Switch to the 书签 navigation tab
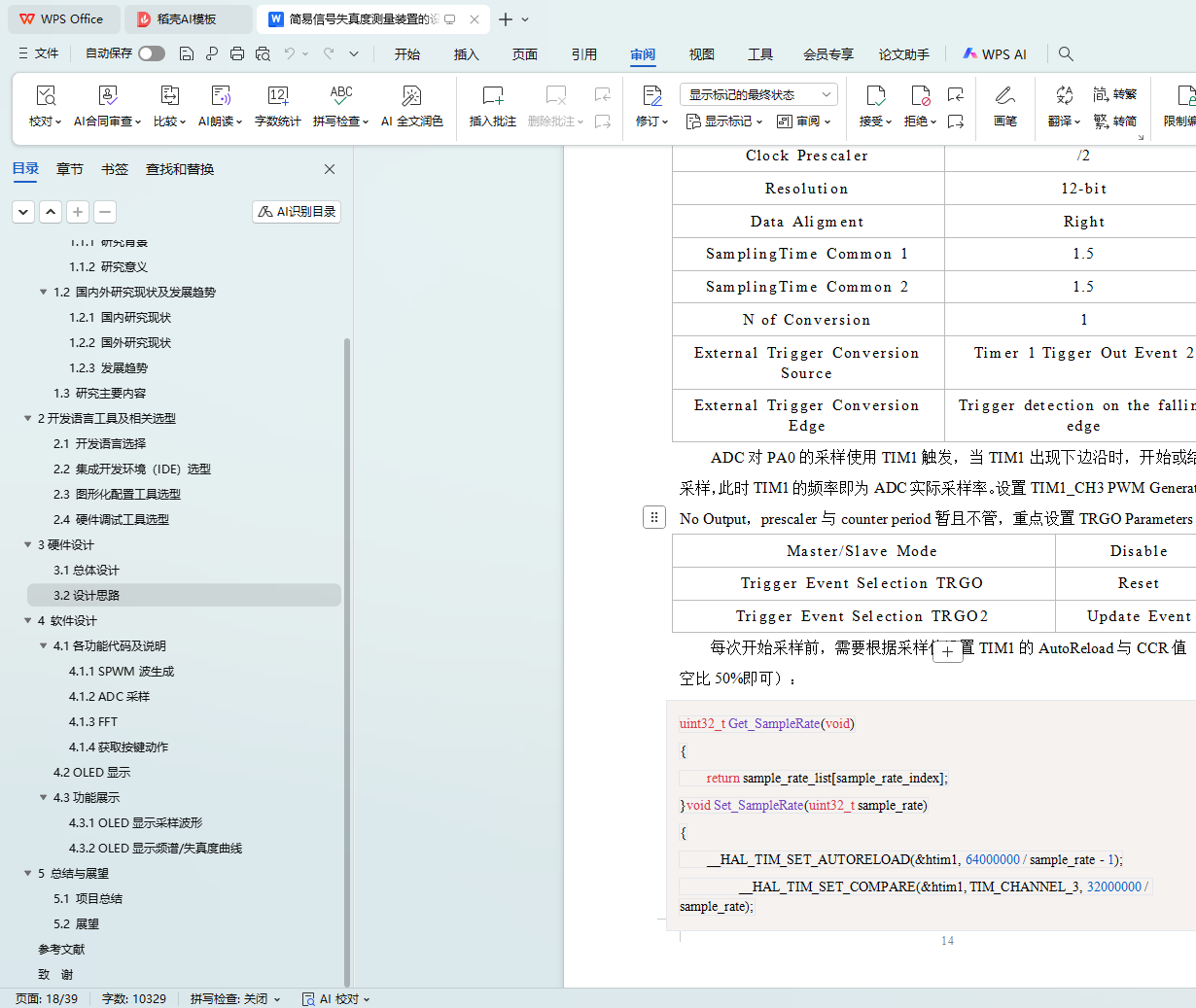 pos(115,169)
